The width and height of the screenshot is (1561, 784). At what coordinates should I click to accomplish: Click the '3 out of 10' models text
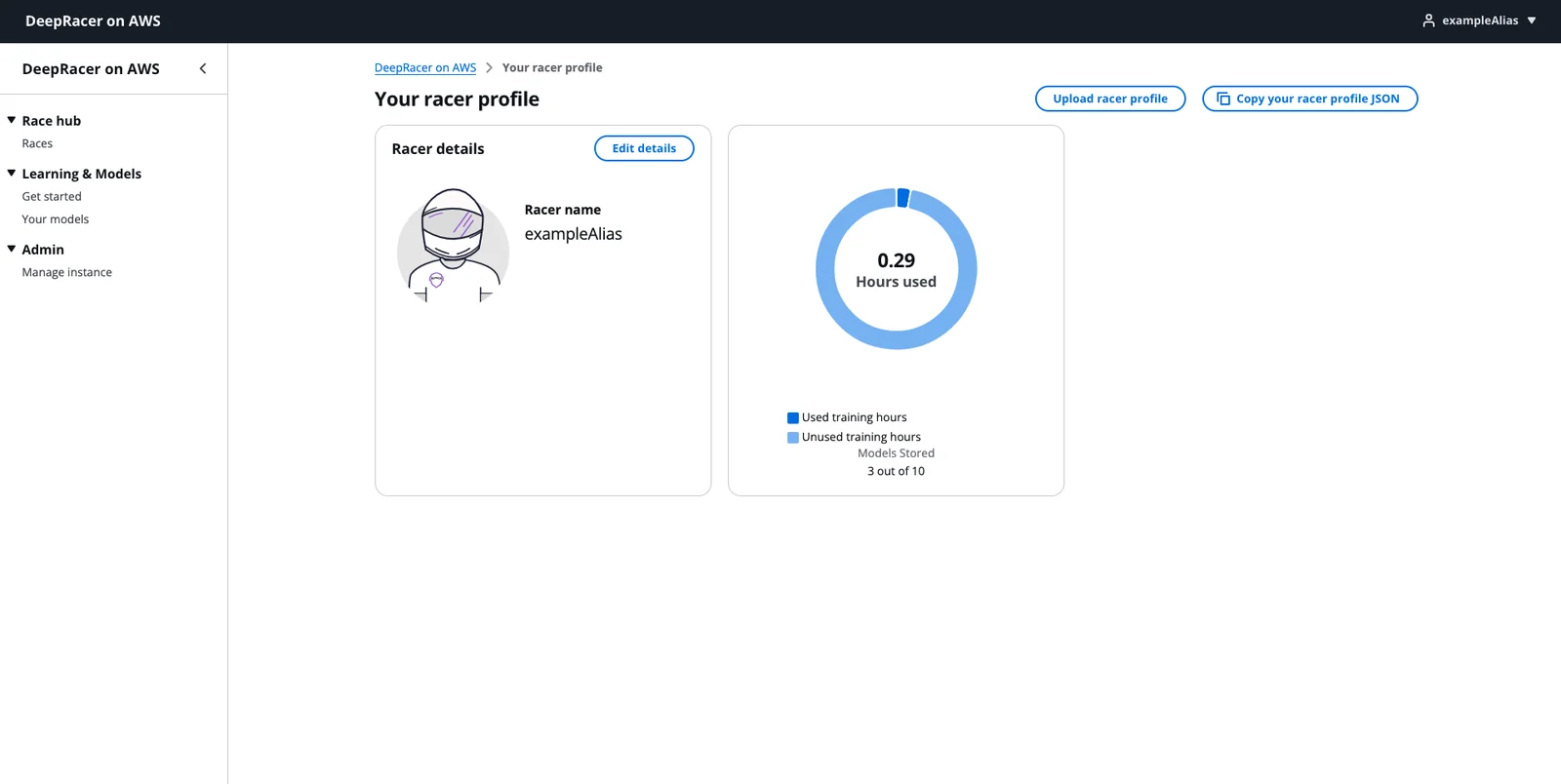coord(897,471)
